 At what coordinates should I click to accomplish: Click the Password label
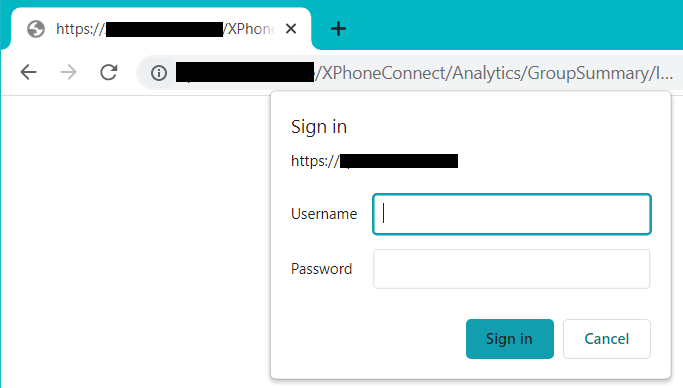[x=321, y=269]
